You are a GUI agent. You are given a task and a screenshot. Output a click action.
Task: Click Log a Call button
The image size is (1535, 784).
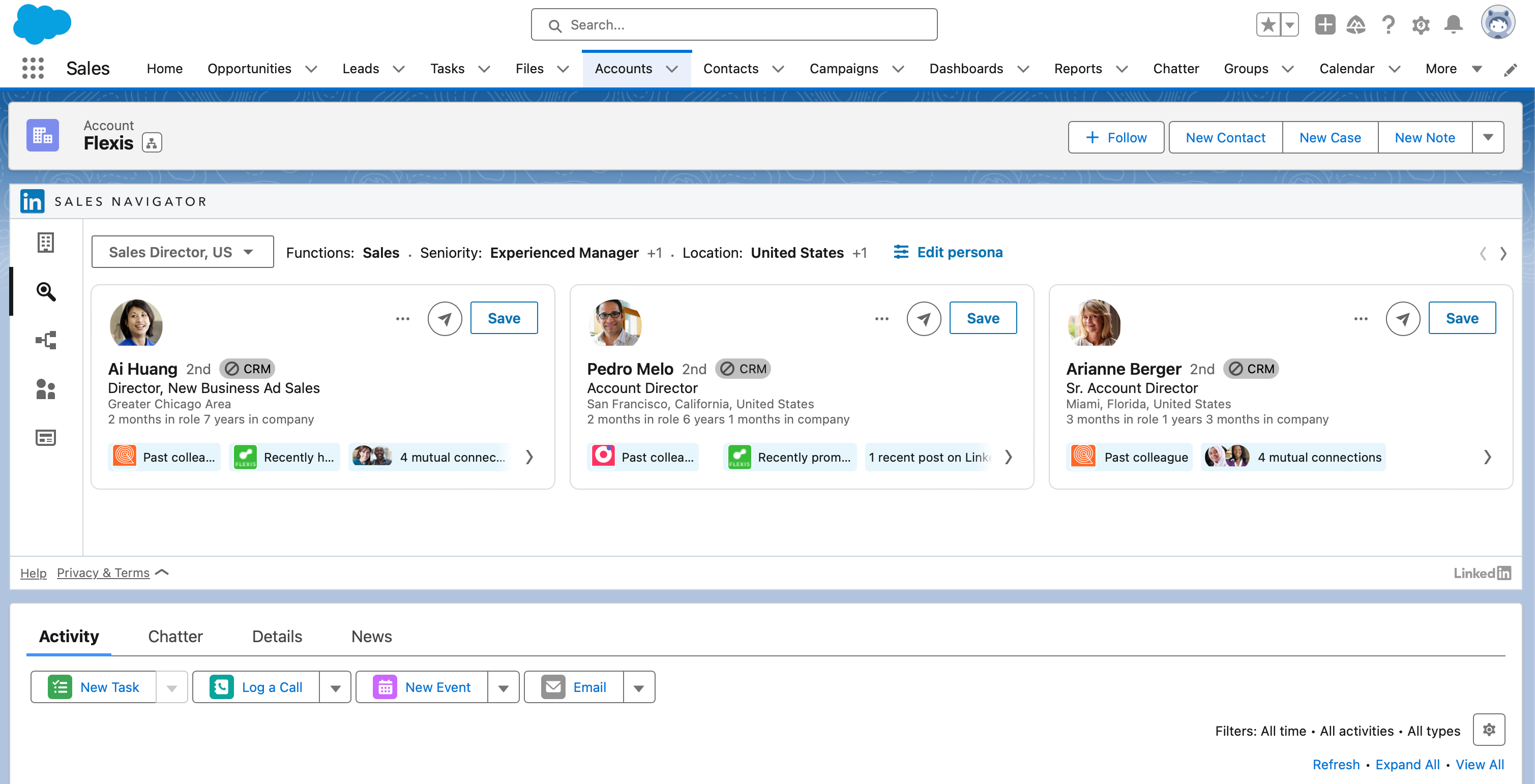point(256,687)
